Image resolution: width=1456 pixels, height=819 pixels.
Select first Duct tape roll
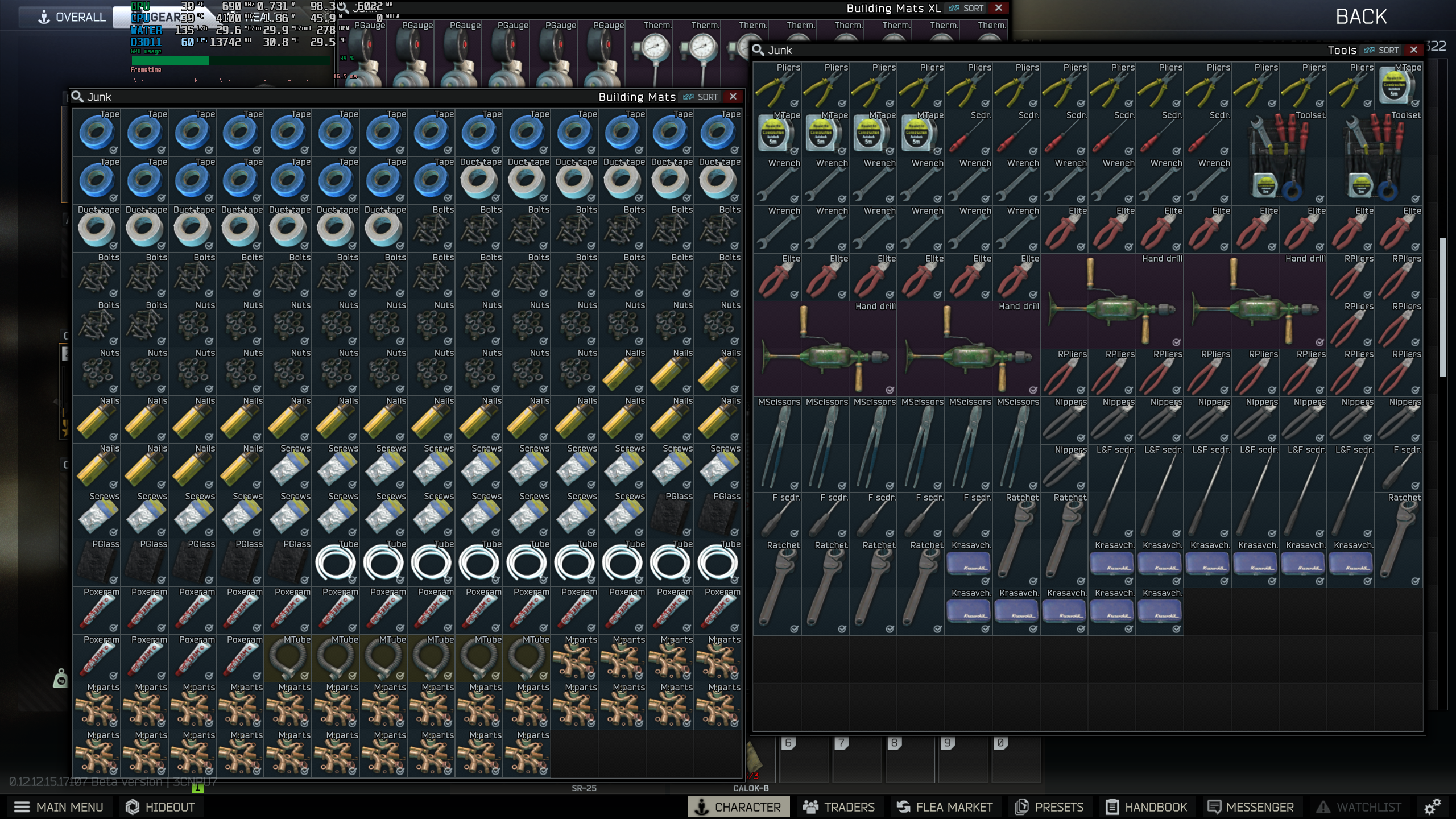click(479, 181)
